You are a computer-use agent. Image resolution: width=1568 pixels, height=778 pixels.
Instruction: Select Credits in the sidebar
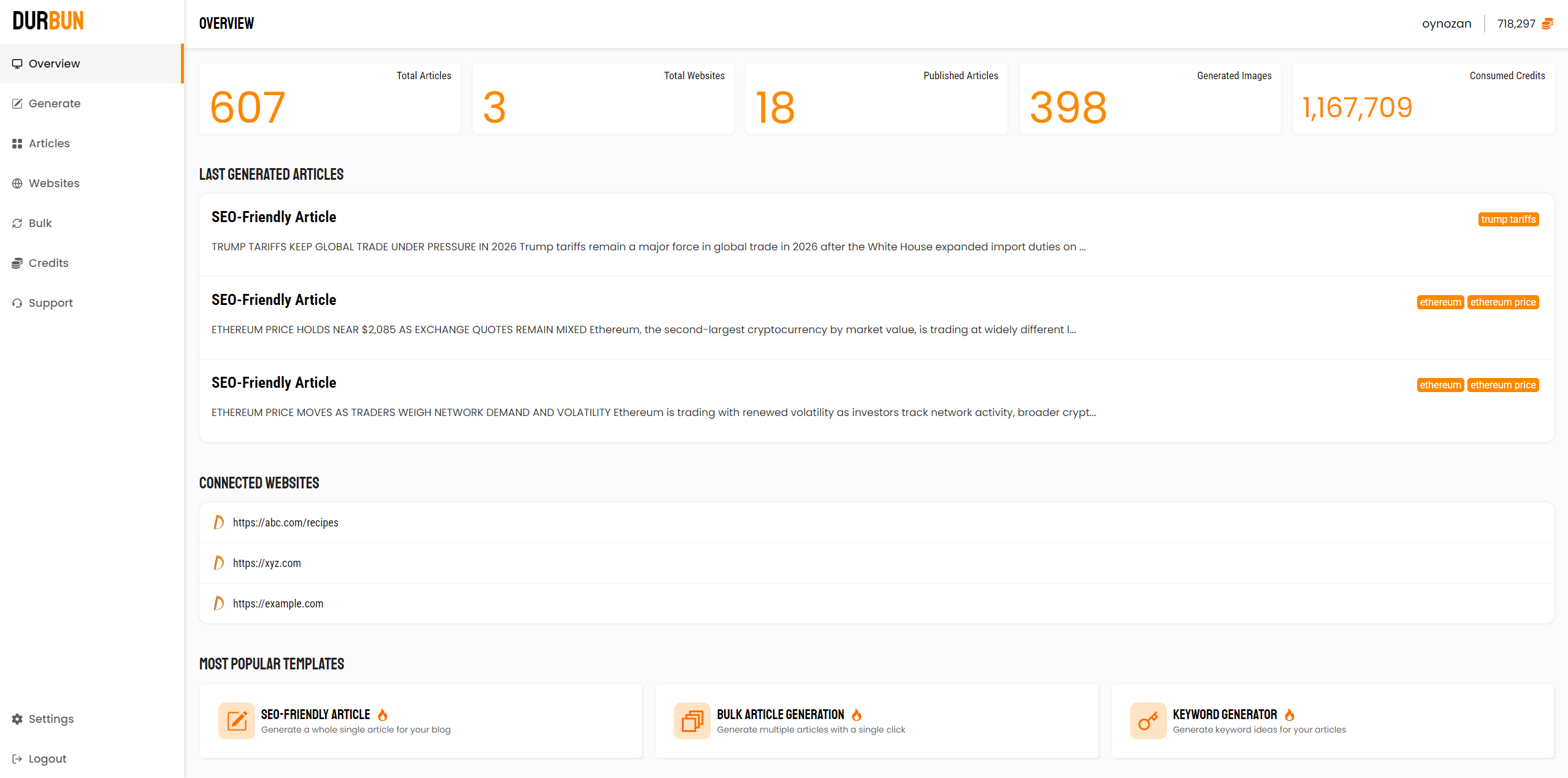click(48, 263)
